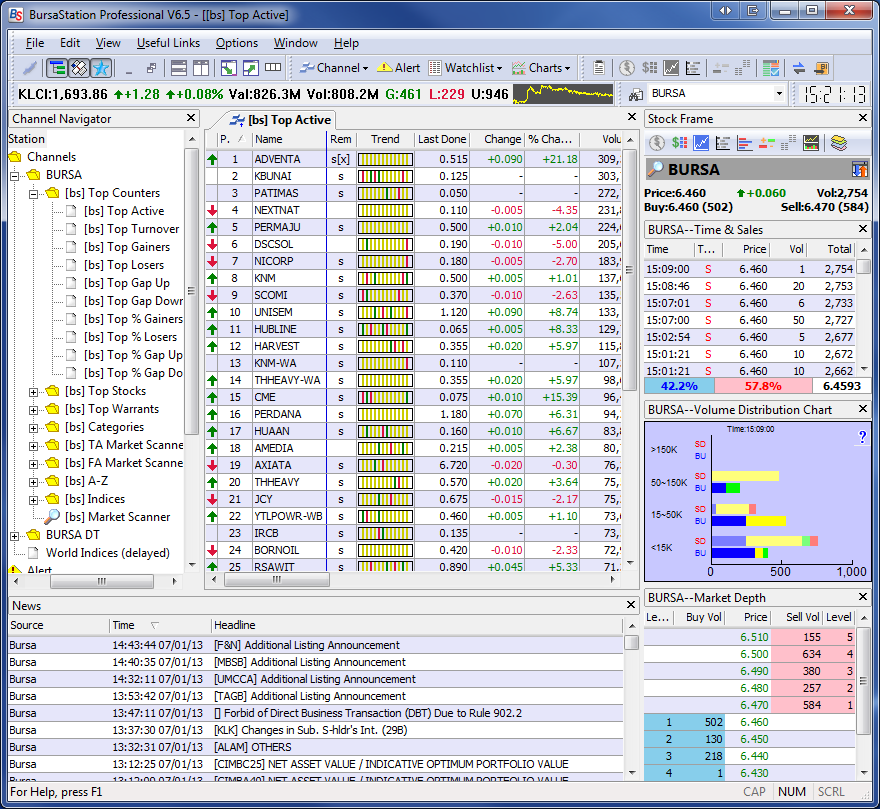The width and height of the screenshot is (880, 809).
Task: Open the Watchlist dropdown in toolbar
Action: point(465,68)
